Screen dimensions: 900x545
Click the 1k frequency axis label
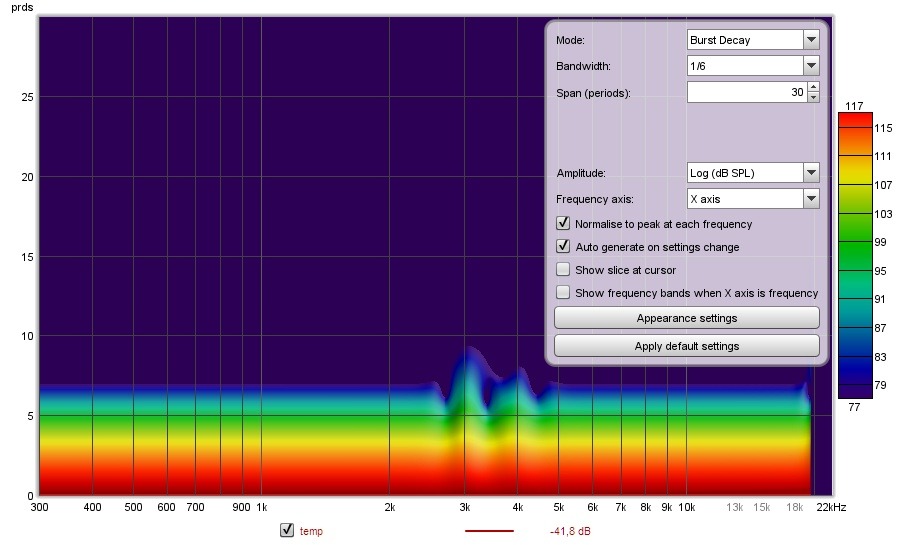262,507
